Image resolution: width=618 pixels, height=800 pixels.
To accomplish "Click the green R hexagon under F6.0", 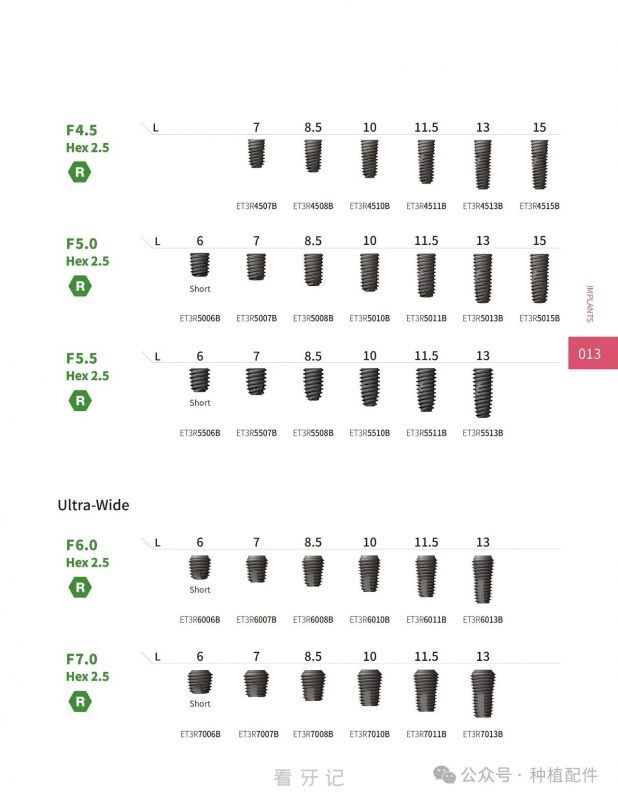I will [80, 587].
